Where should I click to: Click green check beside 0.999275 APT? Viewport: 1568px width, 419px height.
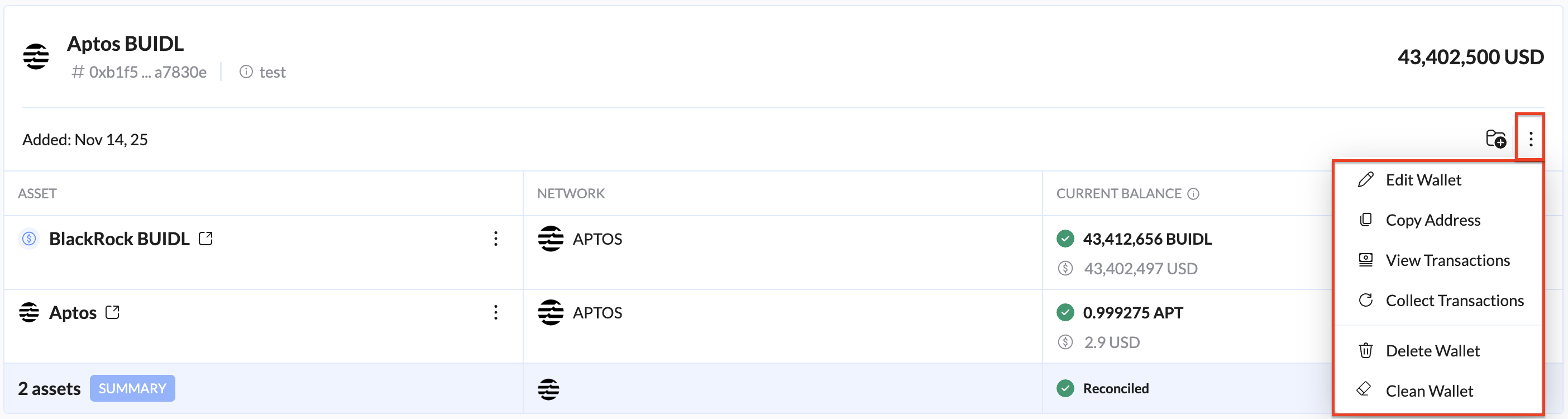[x=1065, y=312]
